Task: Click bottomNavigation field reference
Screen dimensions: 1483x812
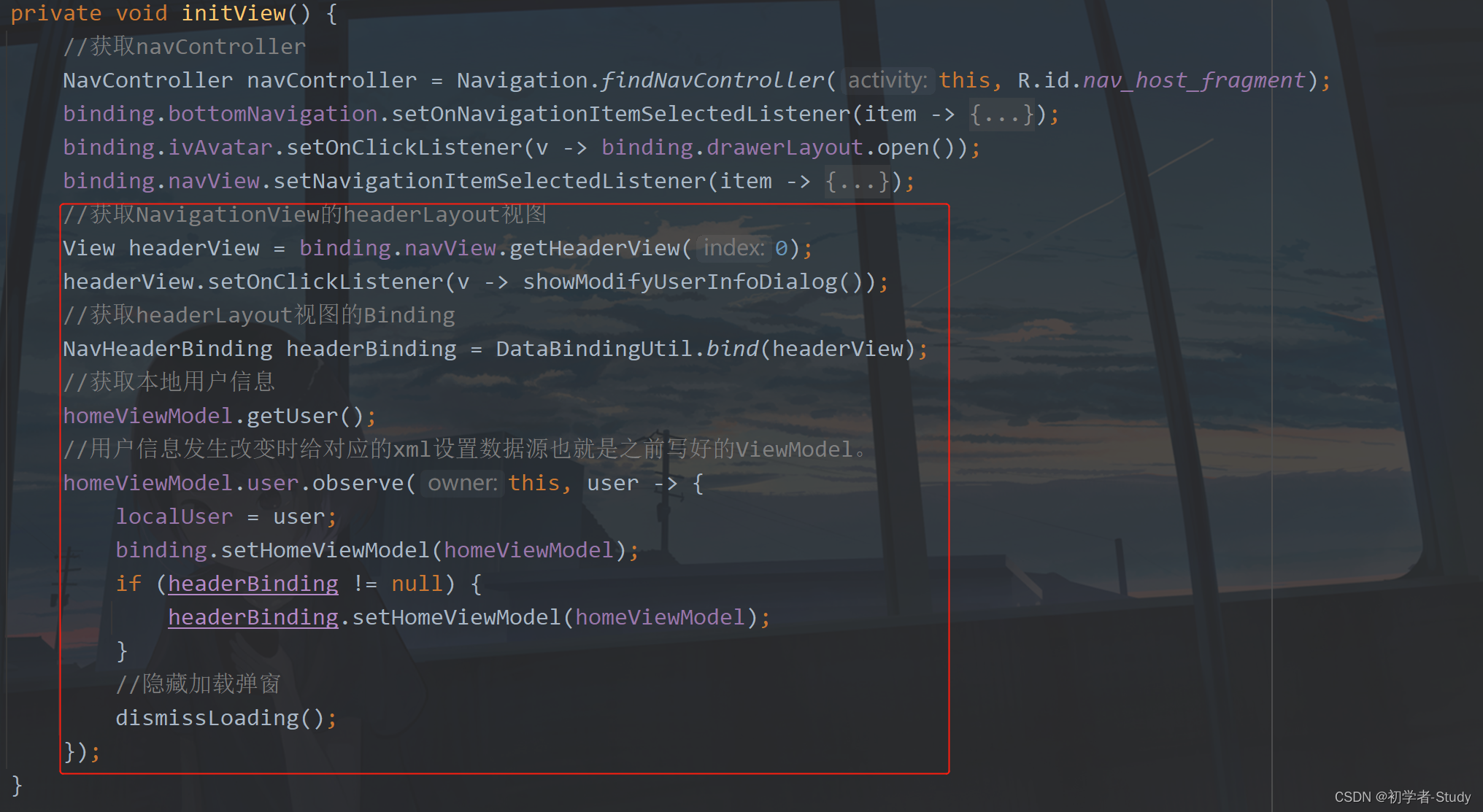Action: pyautogui.click(x=273, y=114)
